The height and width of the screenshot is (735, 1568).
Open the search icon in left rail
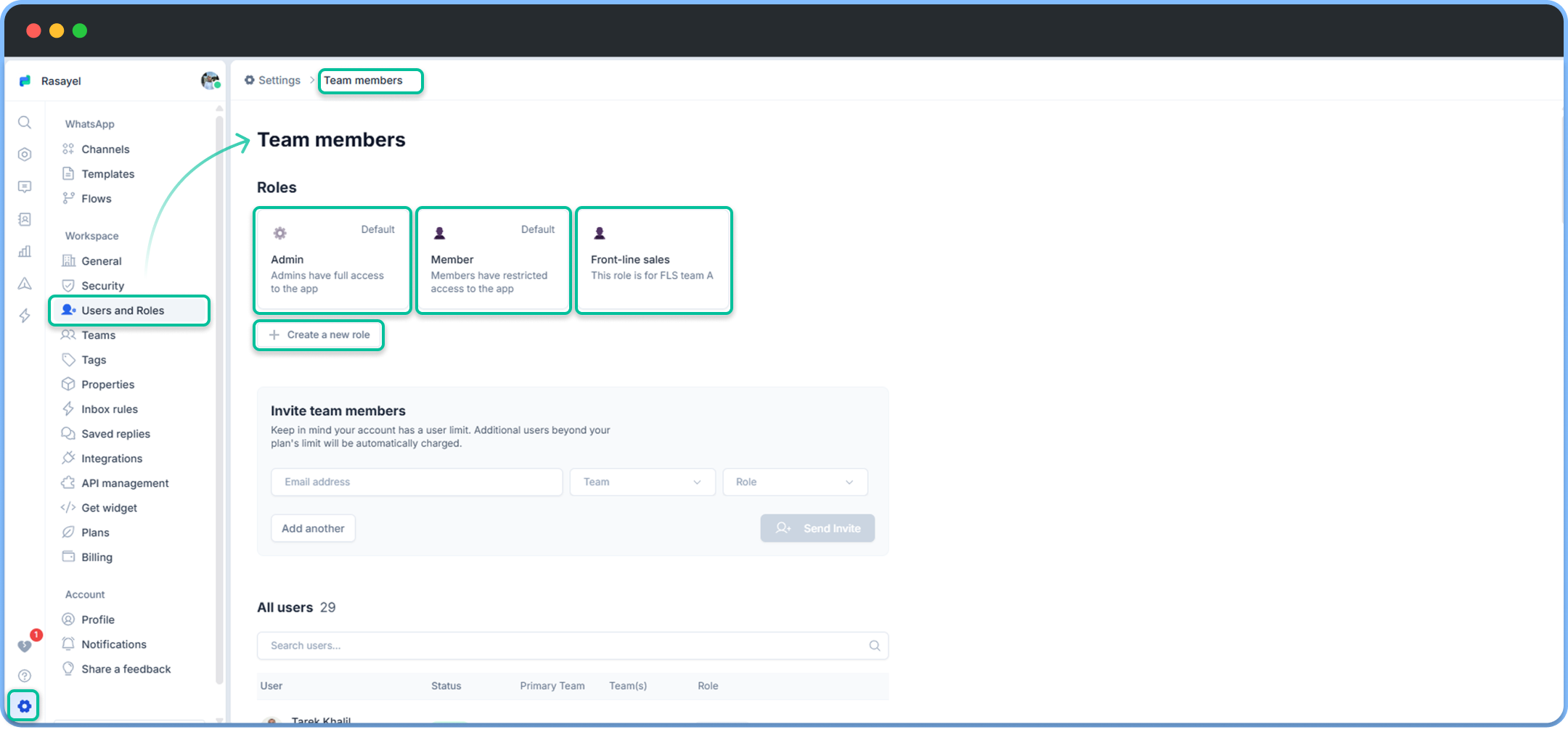[x=25, y=123]
